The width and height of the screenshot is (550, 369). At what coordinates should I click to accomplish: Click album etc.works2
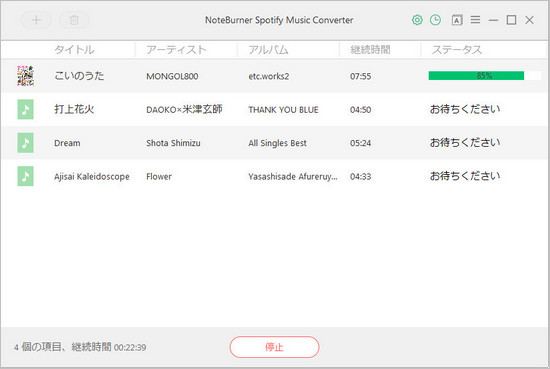(x=269, y=76)
